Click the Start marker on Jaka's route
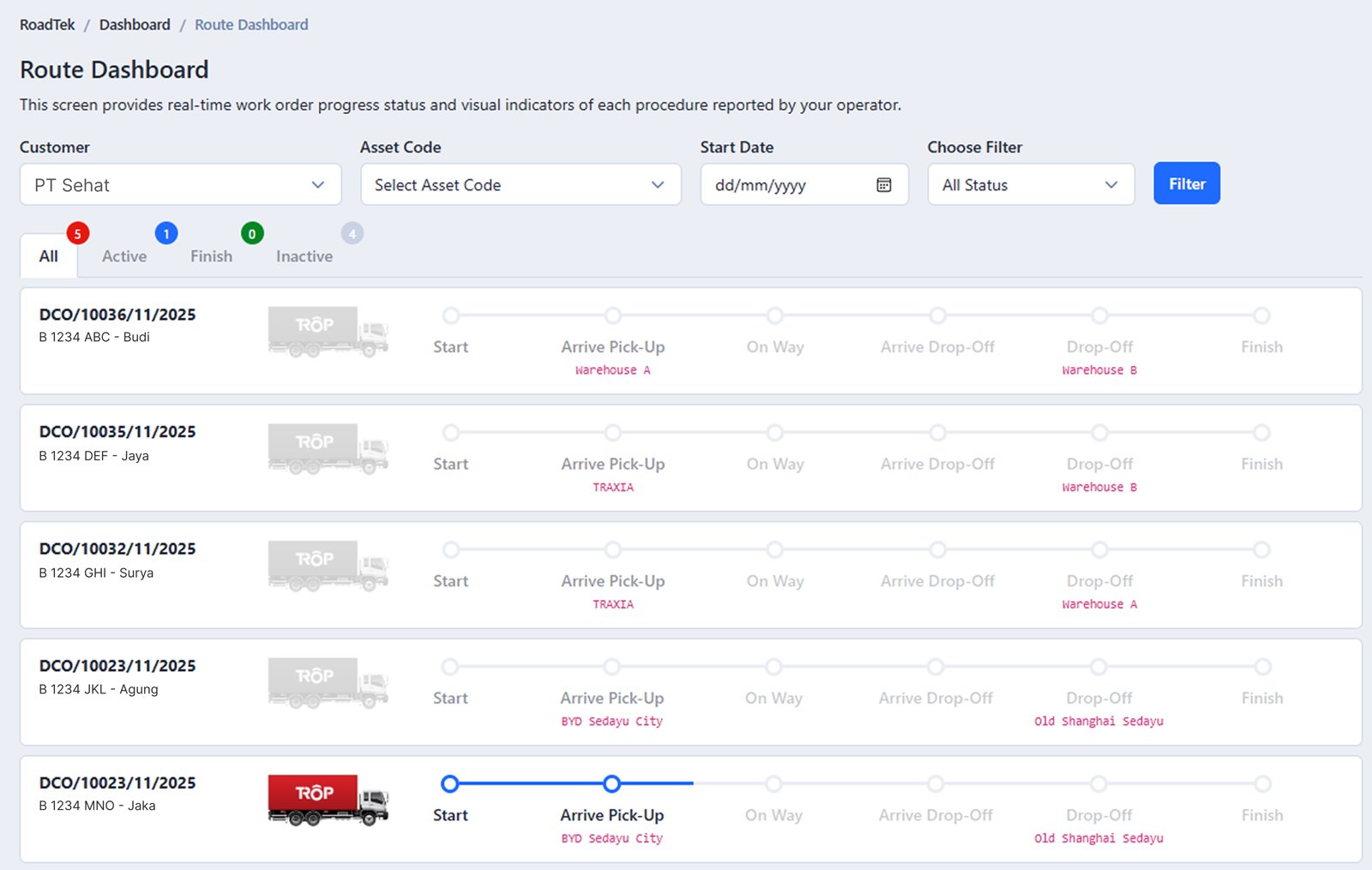Image resolution: width=1372 pixels, height=870 pixels. coord(450,783)
